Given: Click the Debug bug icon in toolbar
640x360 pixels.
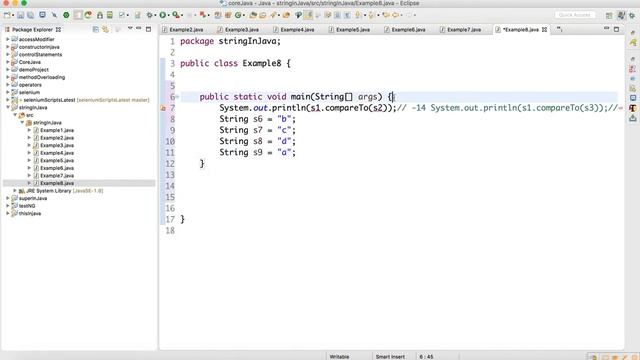Looking at the screenshot, I should pos(150,15).
